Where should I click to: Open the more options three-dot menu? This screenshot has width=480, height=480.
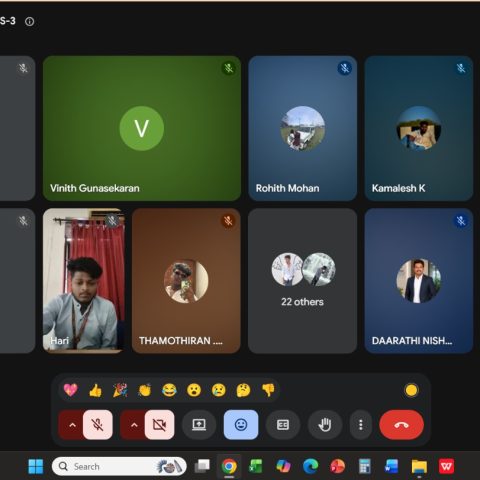pos(361,425)
